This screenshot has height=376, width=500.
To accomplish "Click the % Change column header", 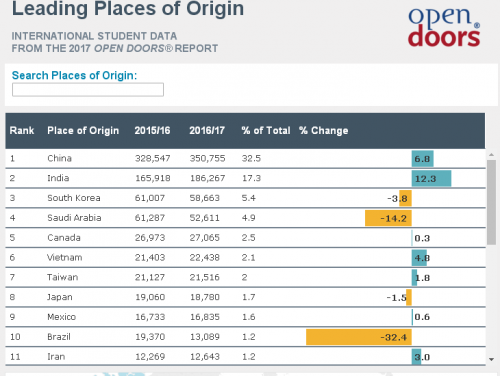I will (324, 130).
